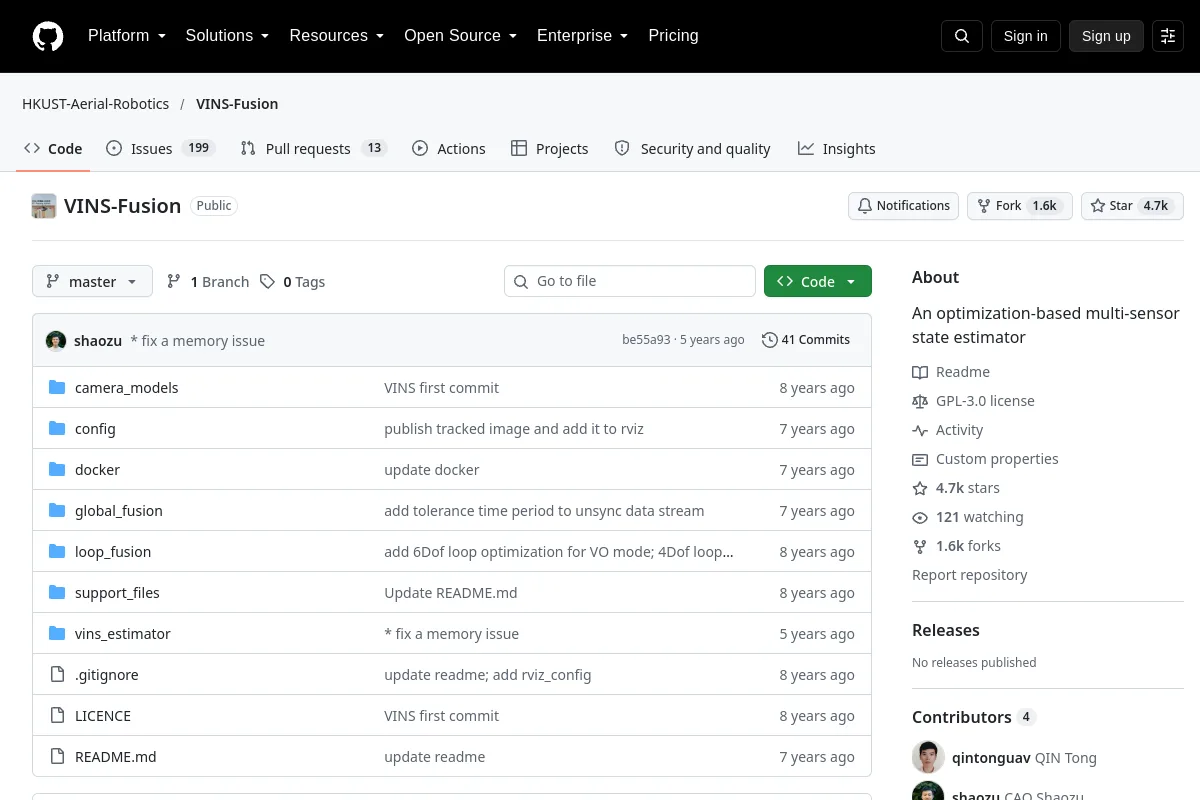Click the Sign in button
1200x800 pixels.
[x=1026, y=36]
